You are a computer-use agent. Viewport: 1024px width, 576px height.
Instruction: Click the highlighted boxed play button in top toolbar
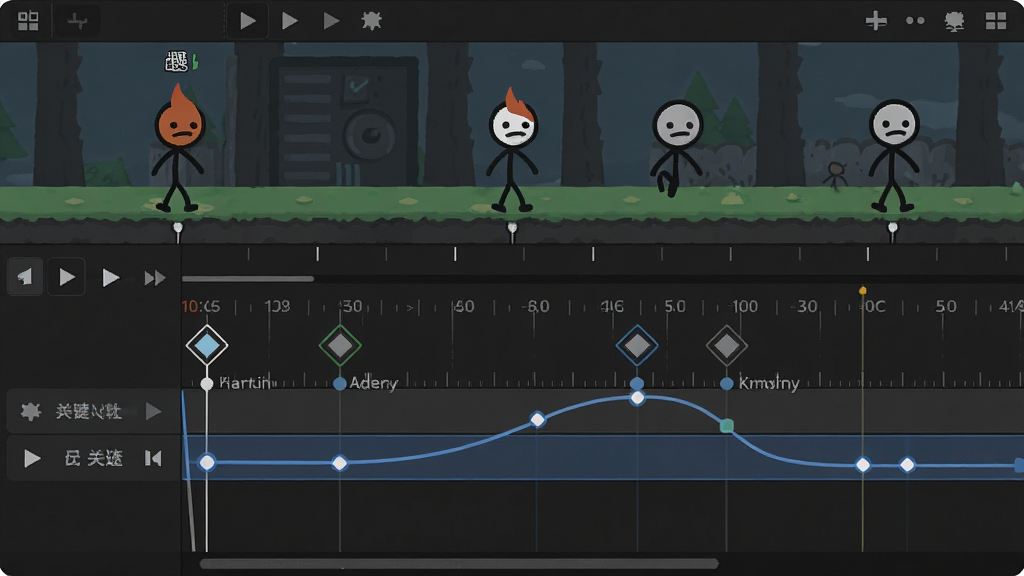247,21
